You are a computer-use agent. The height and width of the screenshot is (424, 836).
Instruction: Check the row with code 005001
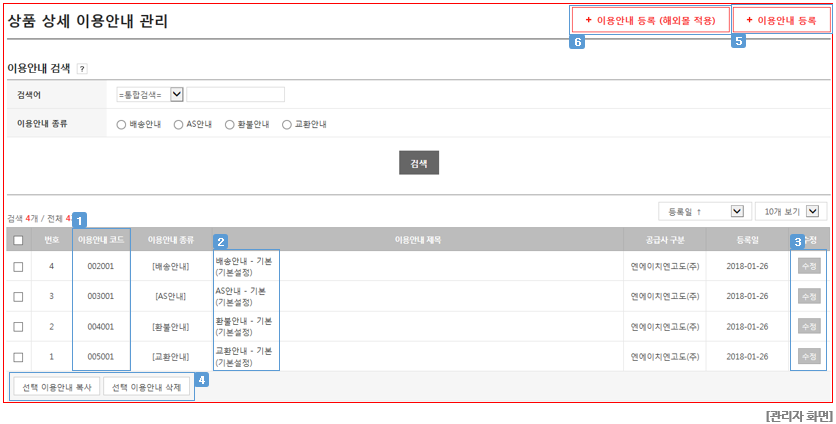click(x=18, y=357)
